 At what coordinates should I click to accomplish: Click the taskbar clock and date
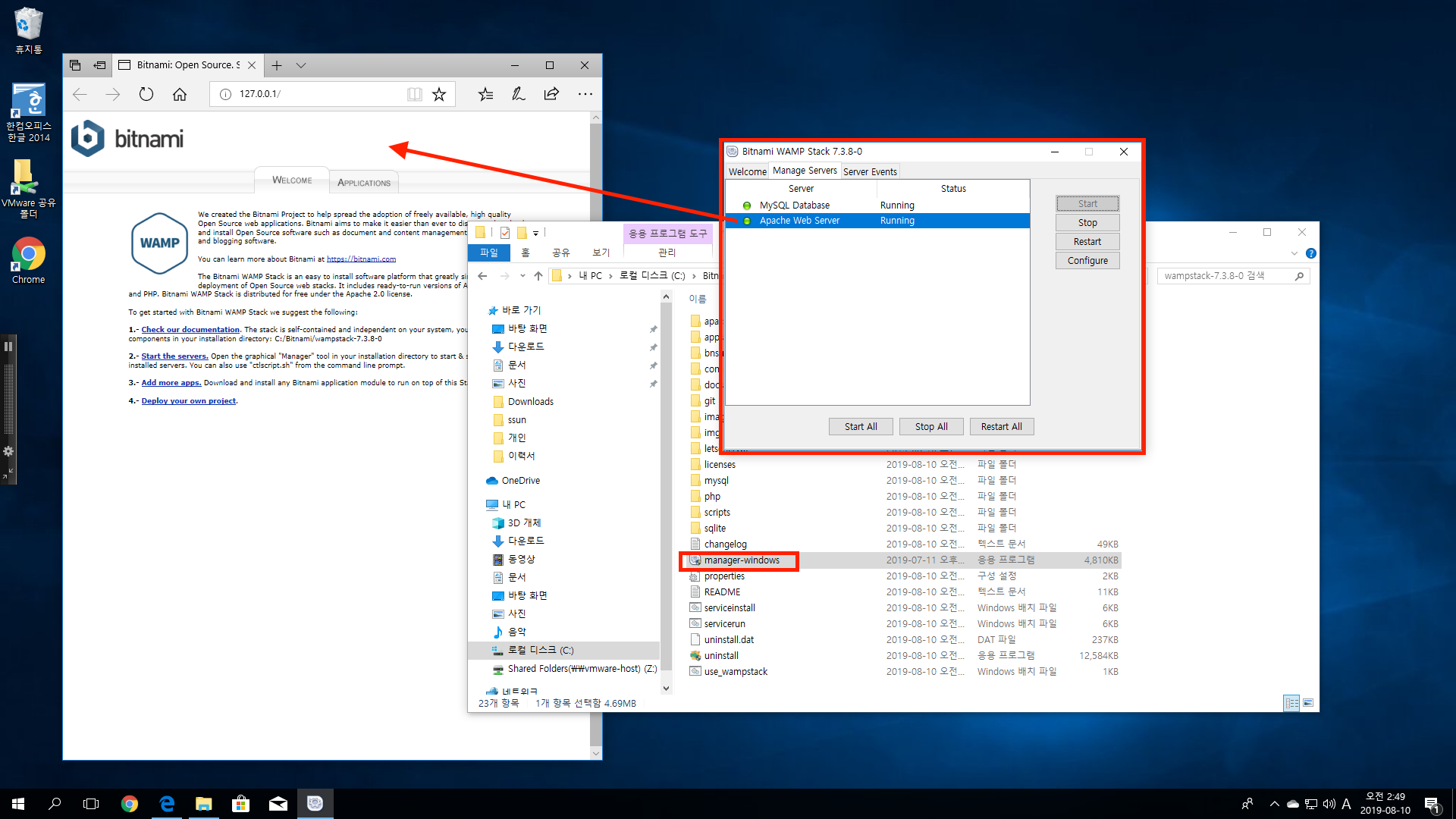coord(1385,804)
